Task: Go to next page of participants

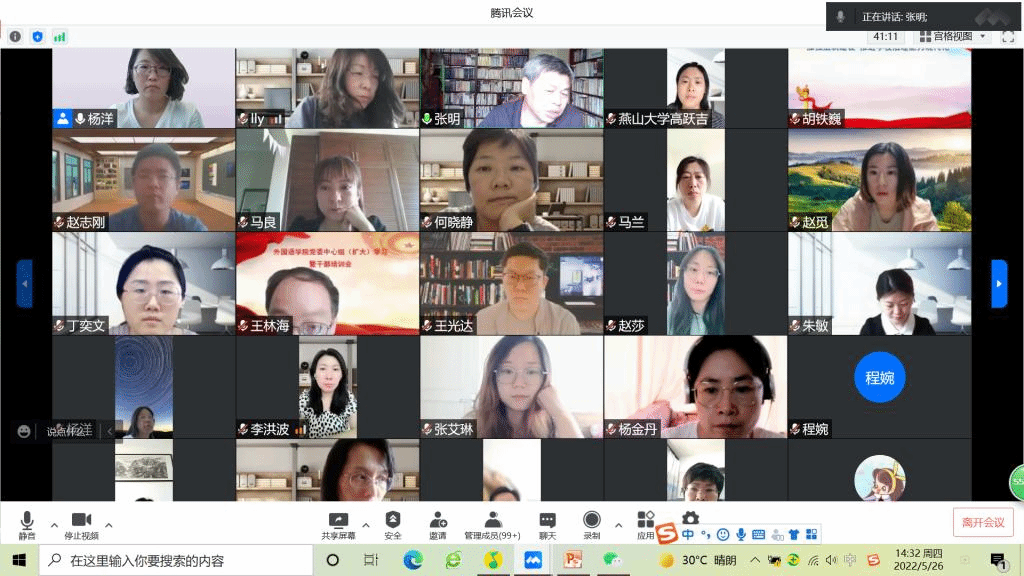Action: pyautogui.click(x=998, y=284)
